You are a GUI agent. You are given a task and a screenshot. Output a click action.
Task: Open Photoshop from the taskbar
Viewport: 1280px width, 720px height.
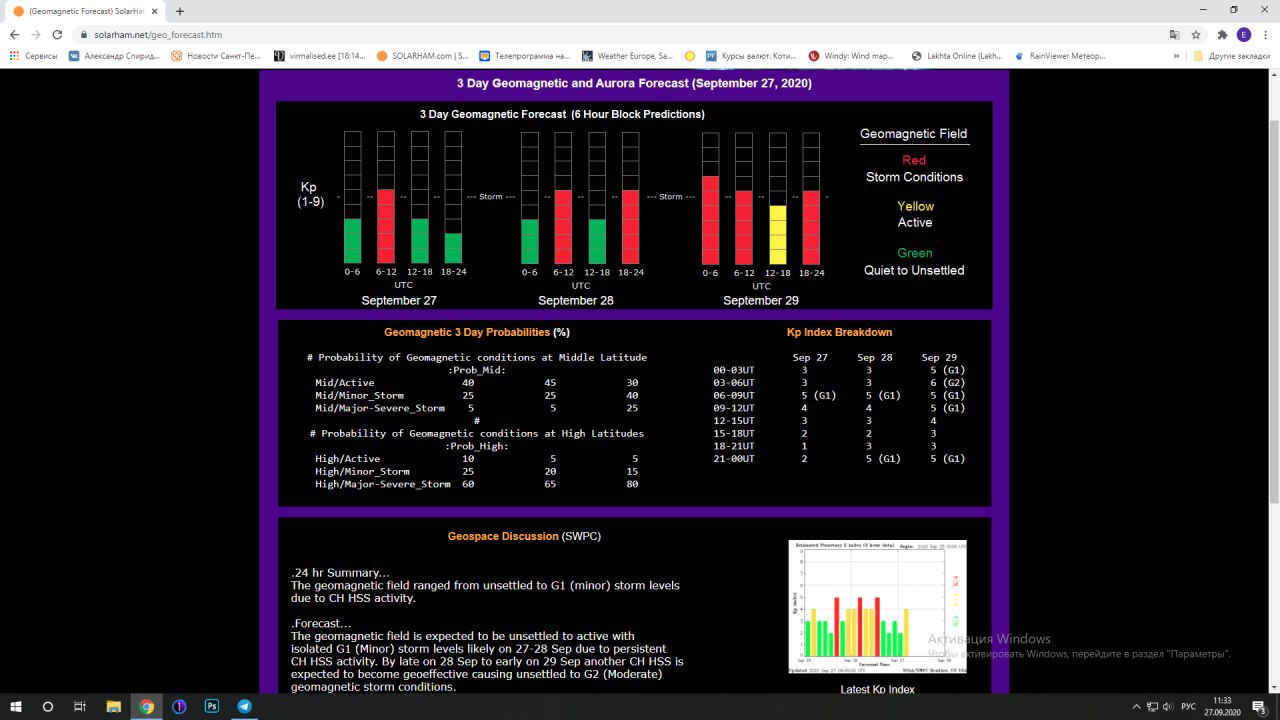tap(212, 706)
